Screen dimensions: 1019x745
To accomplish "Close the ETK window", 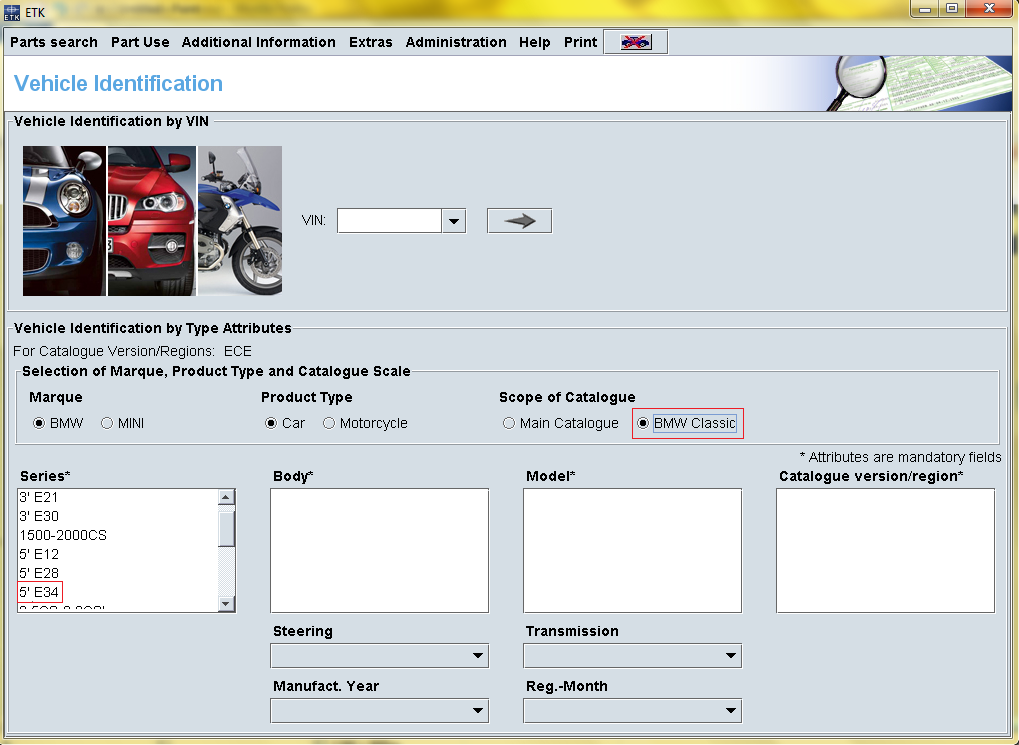I will point(989,9).
